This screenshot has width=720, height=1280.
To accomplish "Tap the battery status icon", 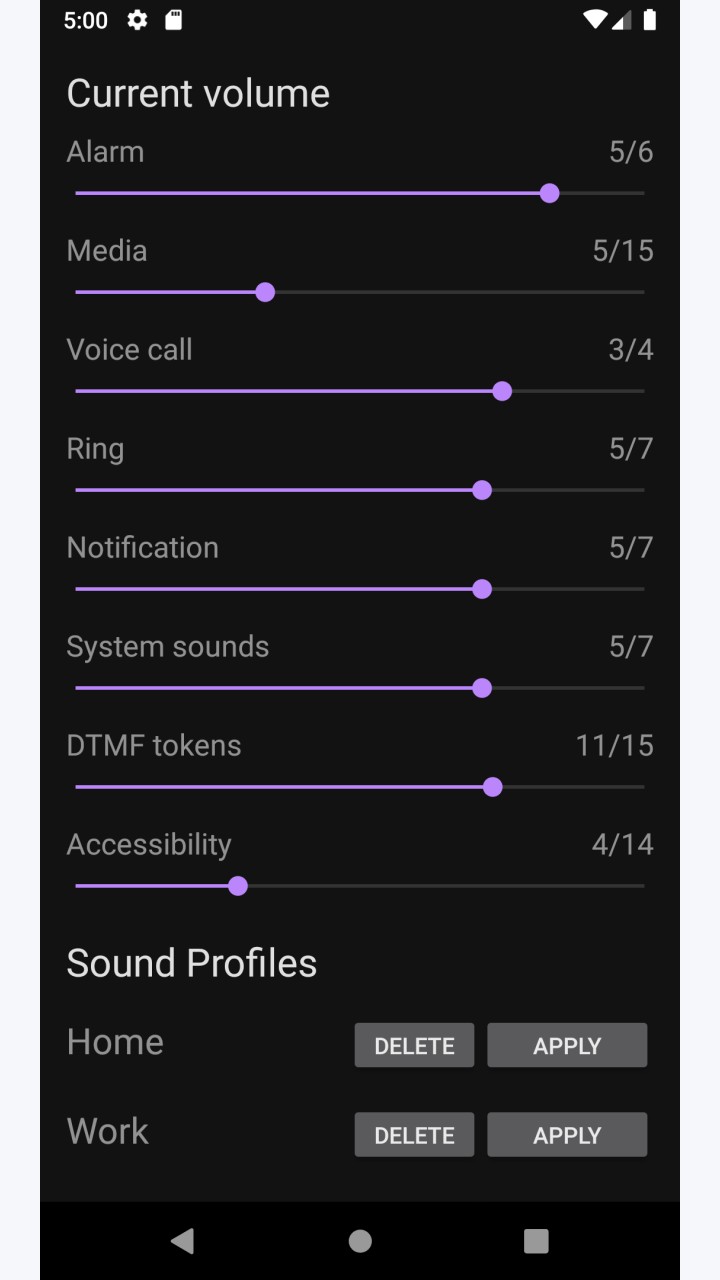I will click(x=650, y=20).
